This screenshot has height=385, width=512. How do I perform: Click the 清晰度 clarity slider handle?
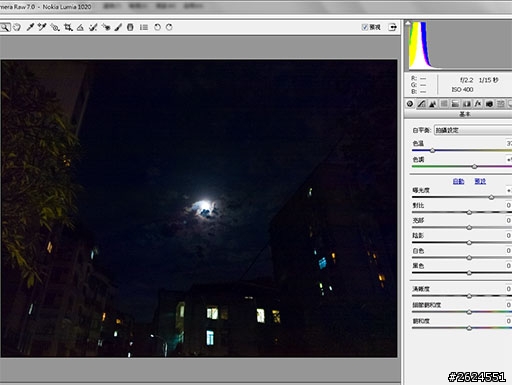[x=469, y=296]
